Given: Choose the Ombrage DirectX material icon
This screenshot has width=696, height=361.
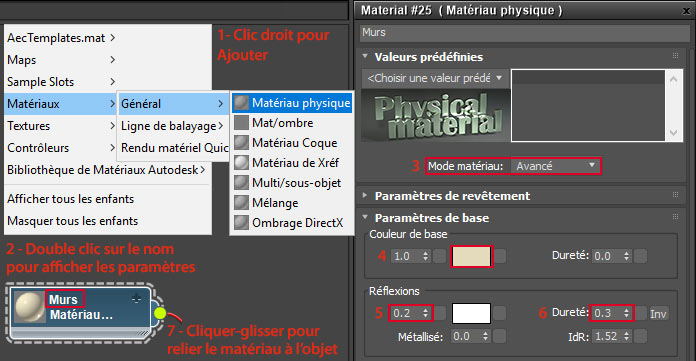Looking at the screenshot, I should click(x=241, y=223).
